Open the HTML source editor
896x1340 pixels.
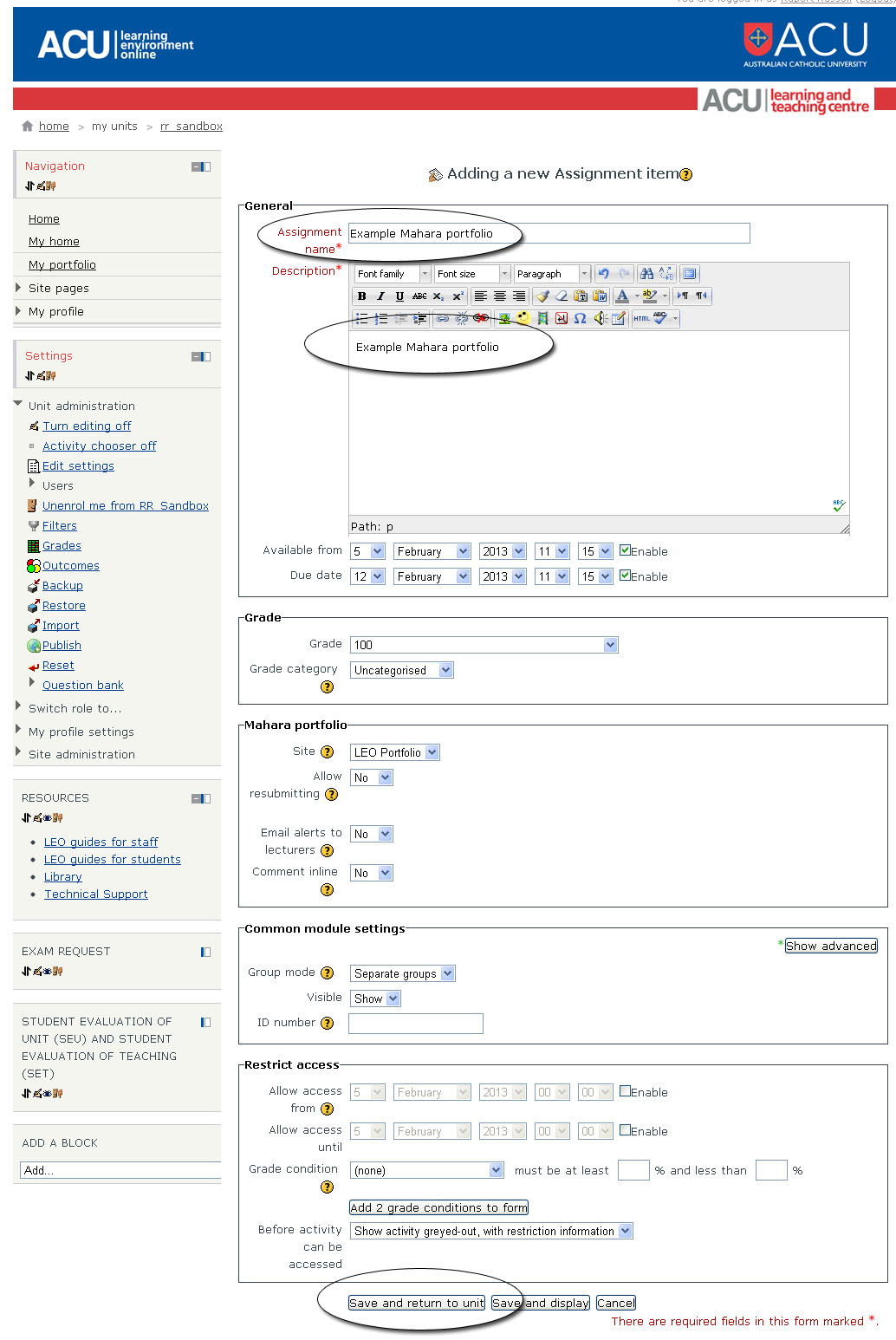pos(641,319)
